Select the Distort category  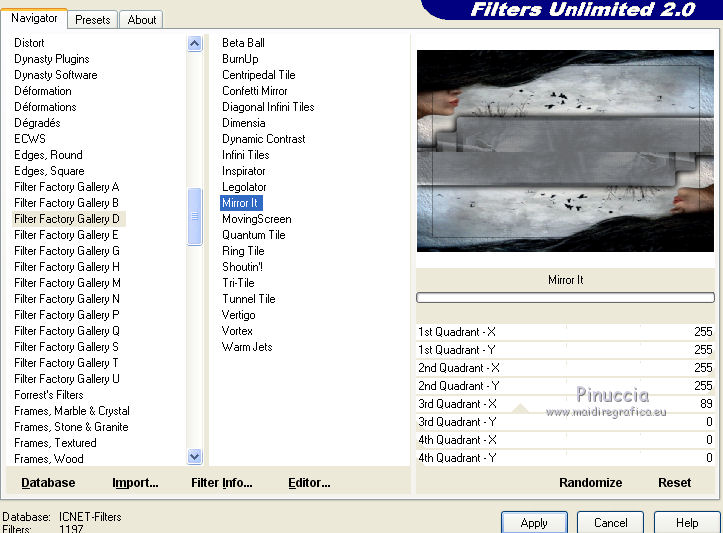pos(29,43)
